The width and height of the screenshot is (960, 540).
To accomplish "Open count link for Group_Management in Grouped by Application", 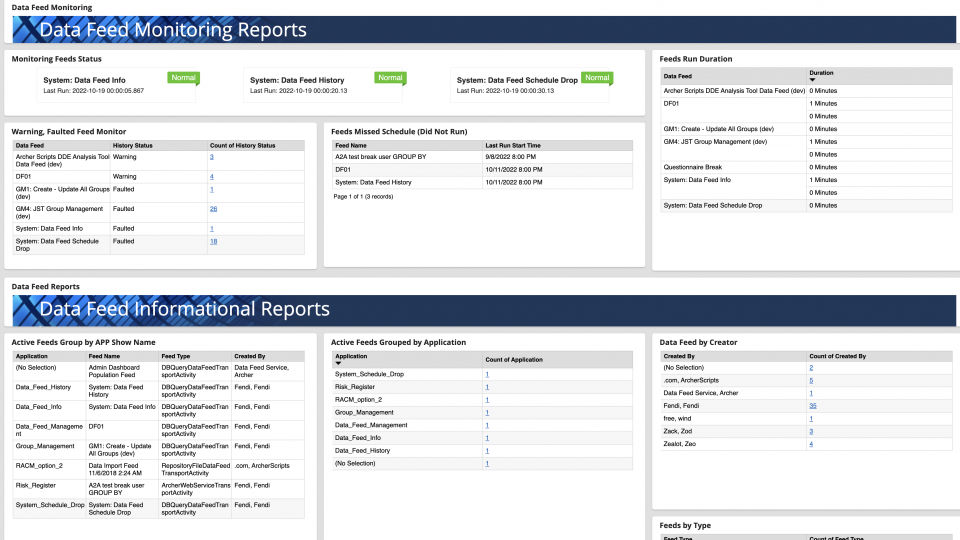I will click(x=487, y=413).
